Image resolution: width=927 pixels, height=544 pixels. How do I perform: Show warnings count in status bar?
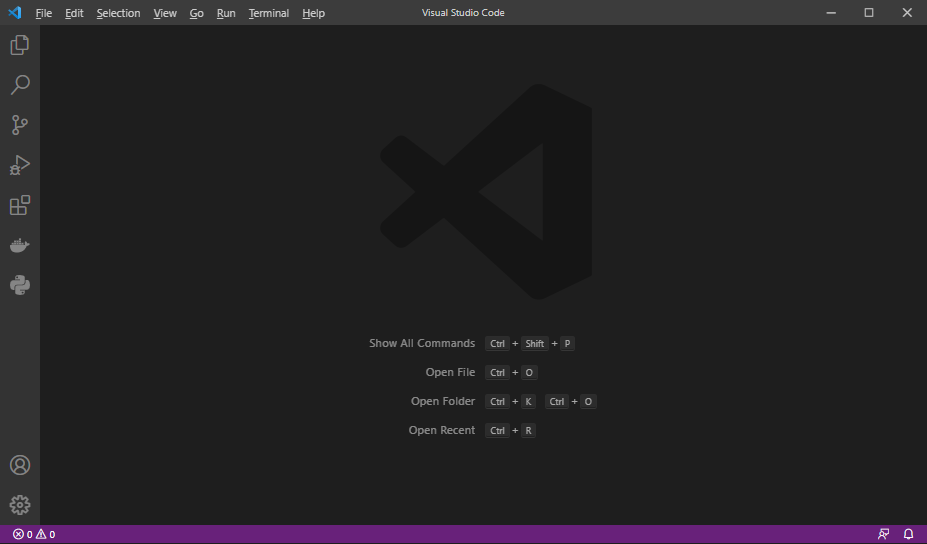click(x=46, y=535)
